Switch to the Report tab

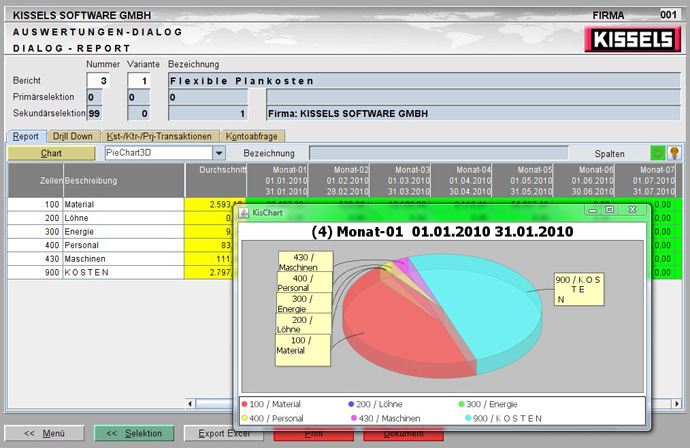(x=26, y=136)
